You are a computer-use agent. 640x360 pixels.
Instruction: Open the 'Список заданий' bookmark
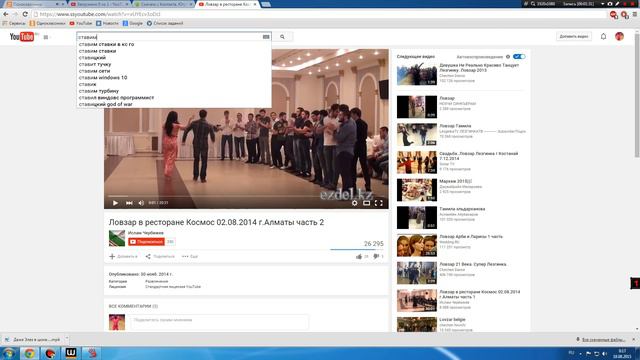[165, 24]
